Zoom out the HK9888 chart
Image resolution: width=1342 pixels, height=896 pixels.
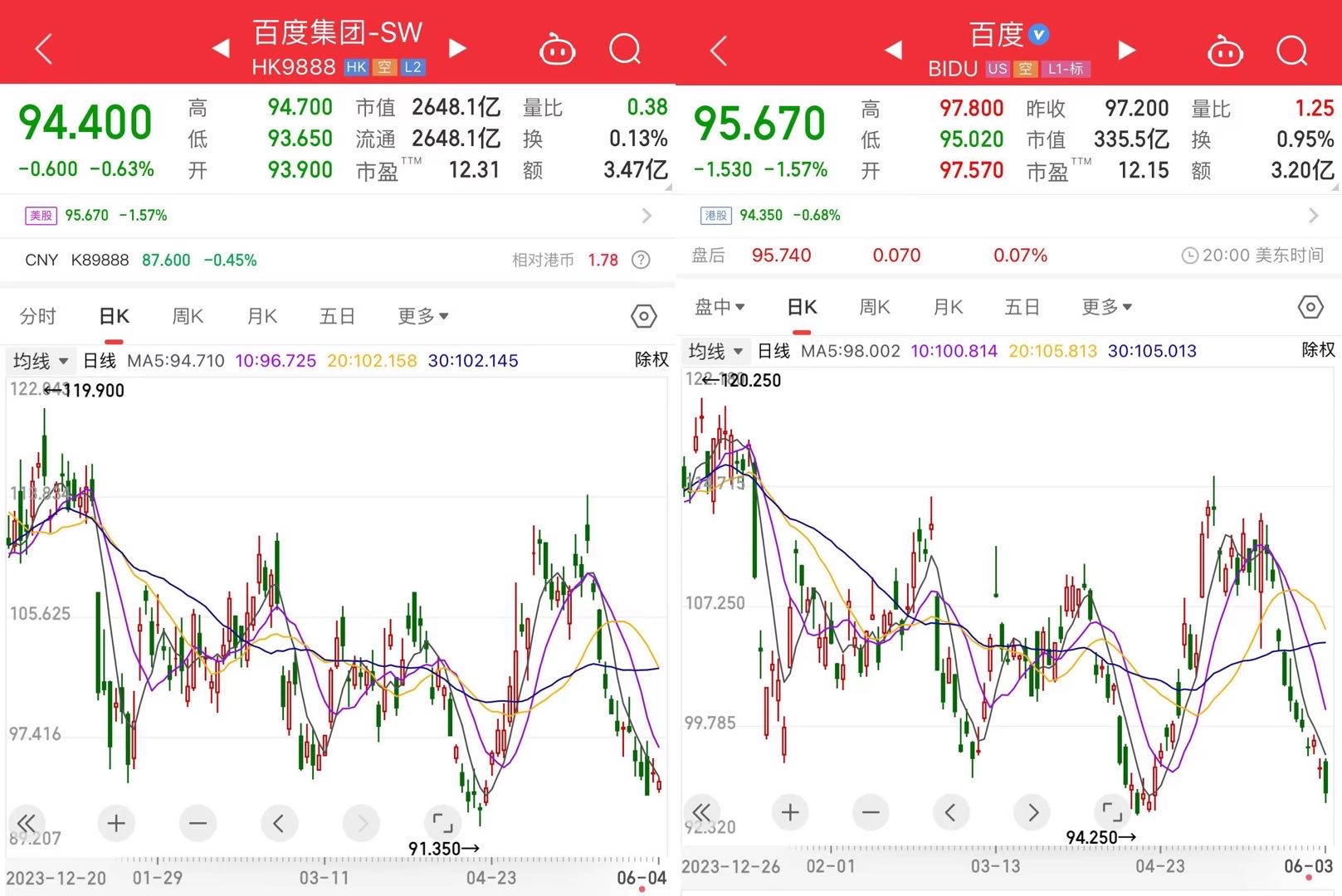[198, 823]
